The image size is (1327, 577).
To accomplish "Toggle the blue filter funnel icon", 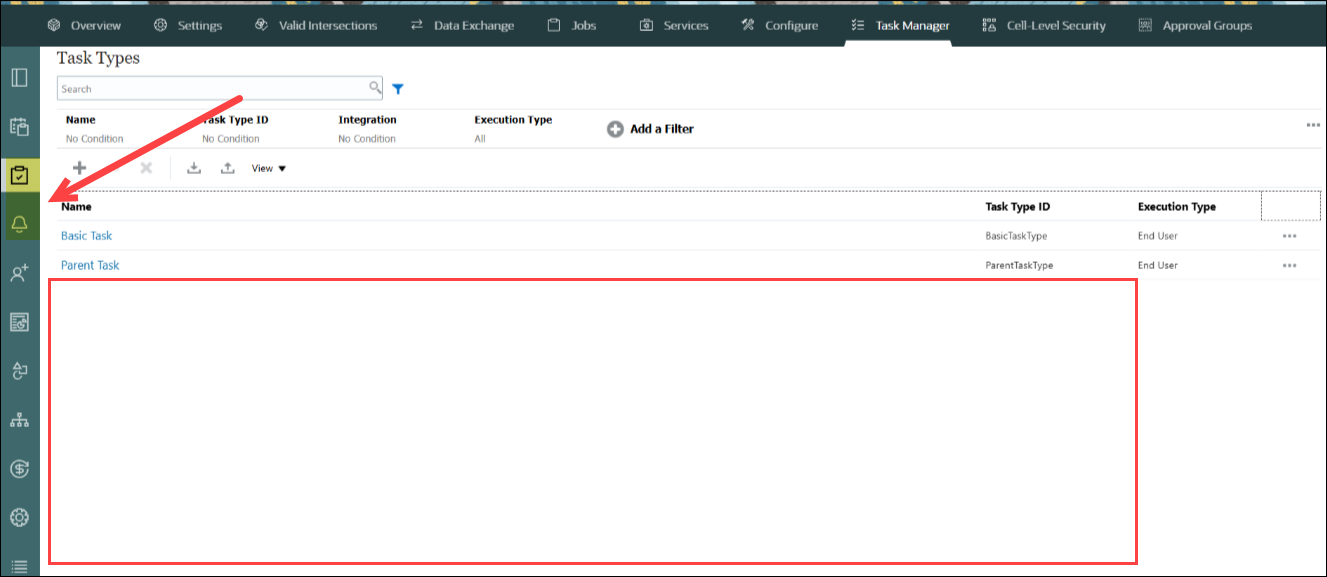I will [398, 89].
